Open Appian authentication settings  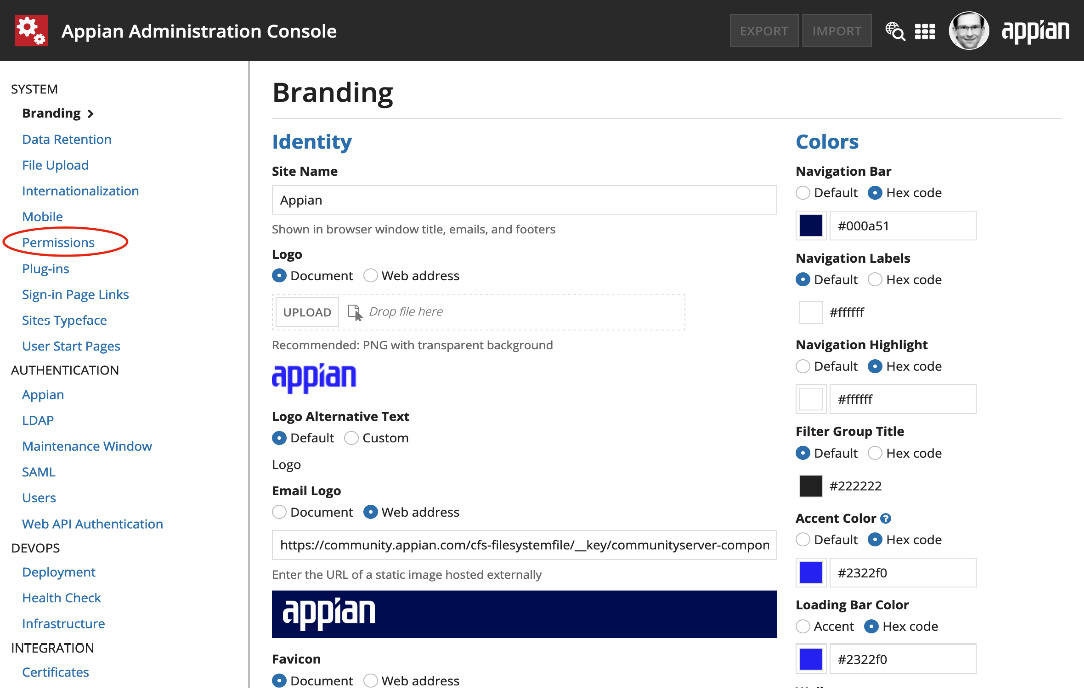click(x=43, y=395)
